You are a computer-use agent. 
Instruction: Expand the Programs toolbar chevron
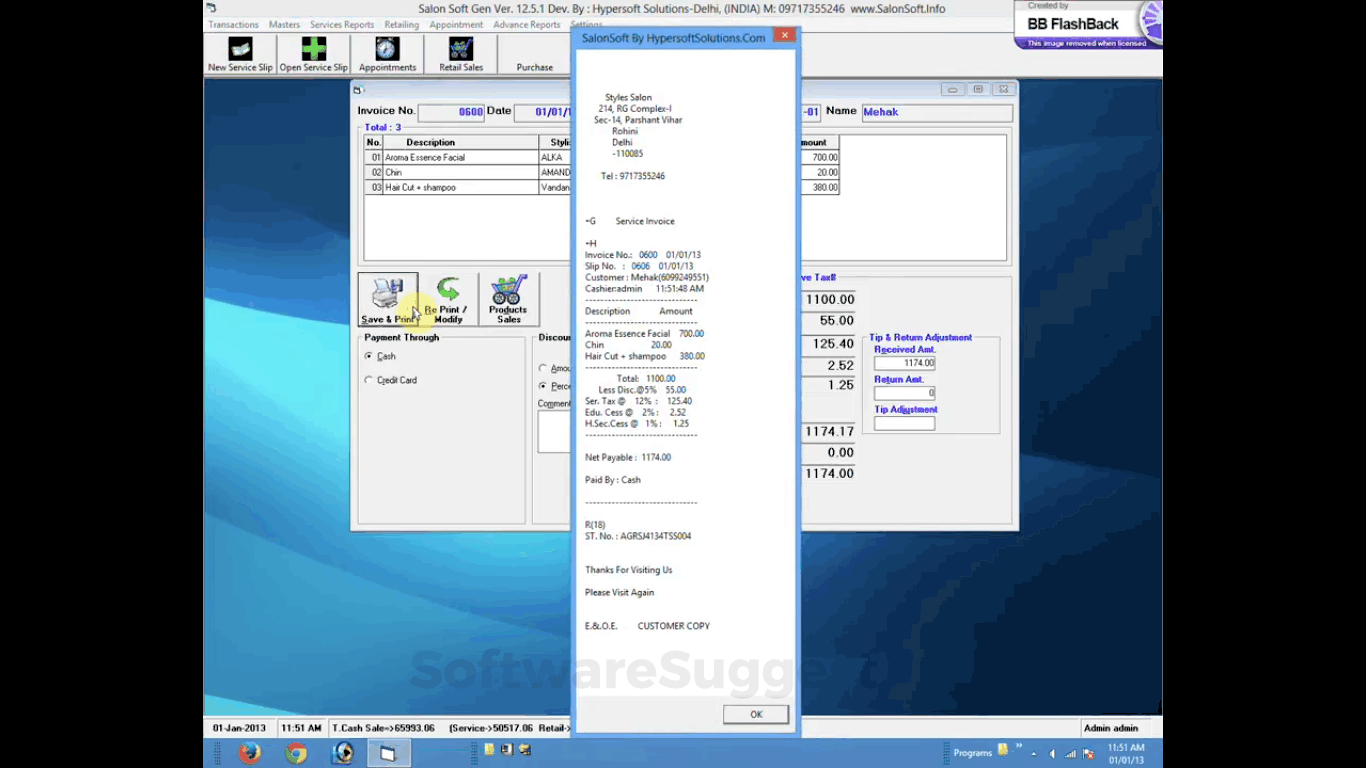(1019, 746)
